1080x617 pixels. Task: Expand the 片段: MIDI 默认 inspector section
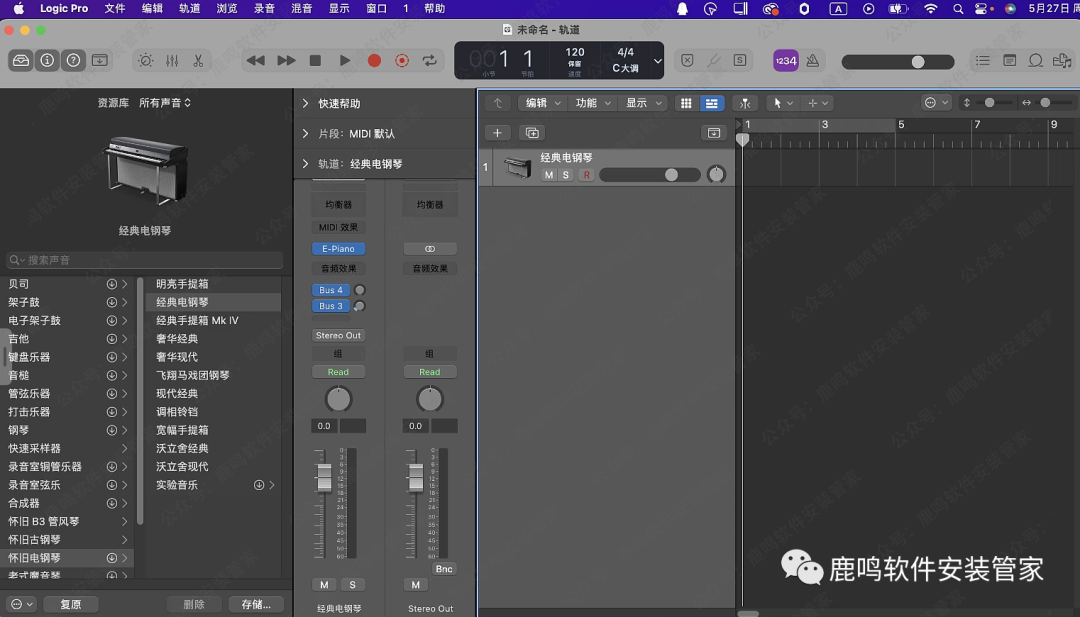(306, 134)
